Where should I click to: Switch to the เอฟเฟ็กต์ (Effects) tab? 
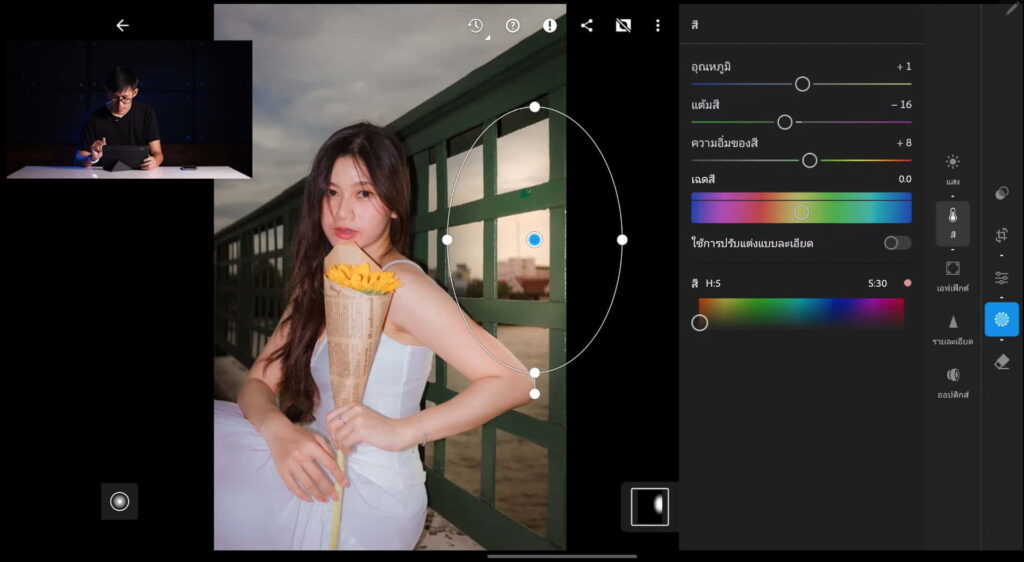click(x=952, y=274)
